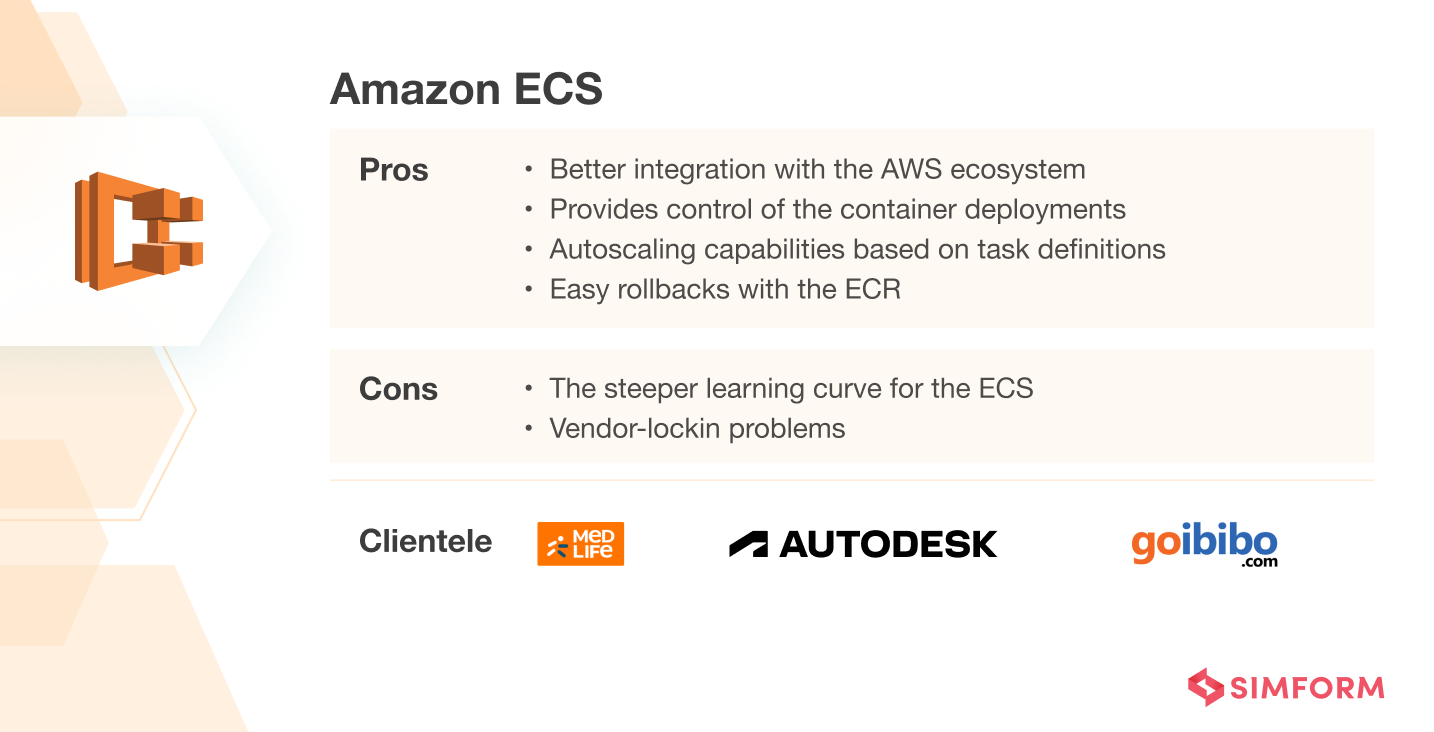Click the goibibo.com logo
The height and width of the screenshot is (732, 1434).
point(1204,545)
